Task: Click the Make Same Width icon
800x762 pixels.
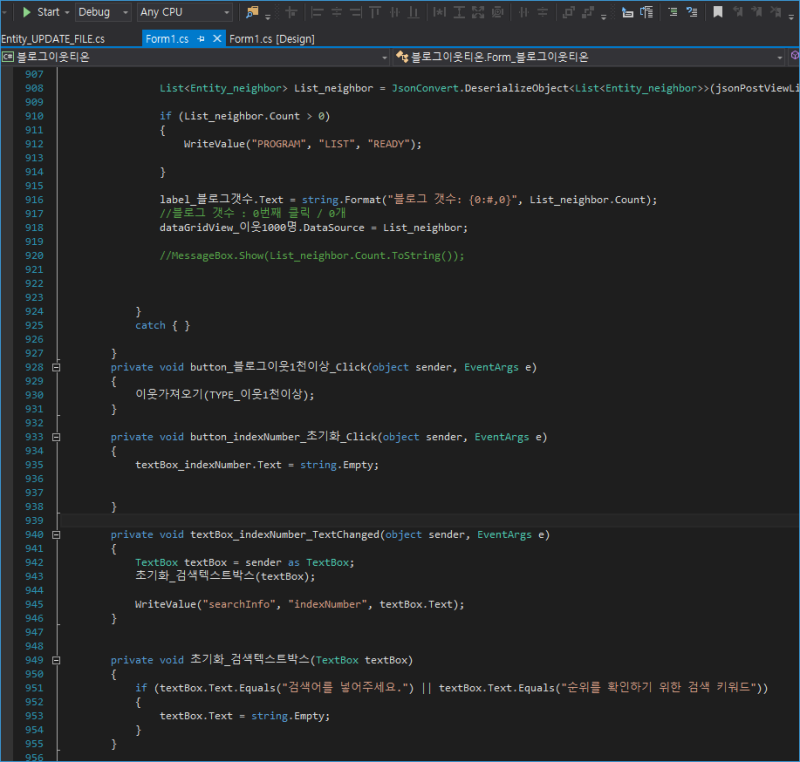Action: [x=439, y=12]
